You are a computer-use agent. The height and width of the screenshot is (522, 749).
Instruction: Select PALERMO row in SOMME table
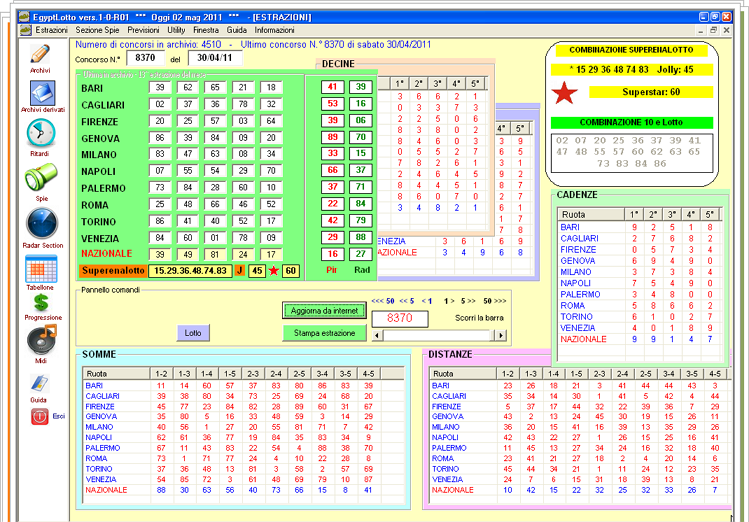pyautogui.click(x=244, y=448)
